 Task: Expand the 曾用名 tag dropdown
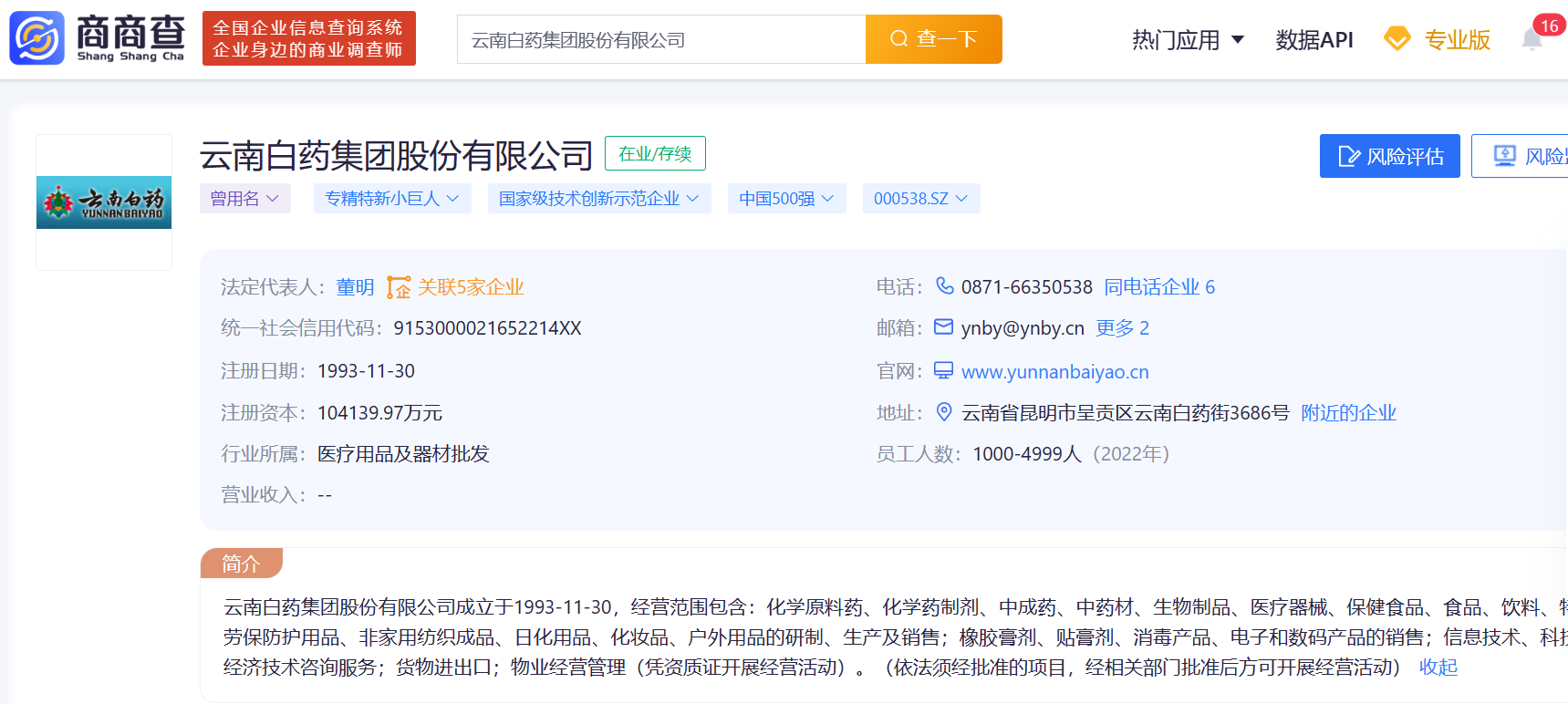coord(245,199)
